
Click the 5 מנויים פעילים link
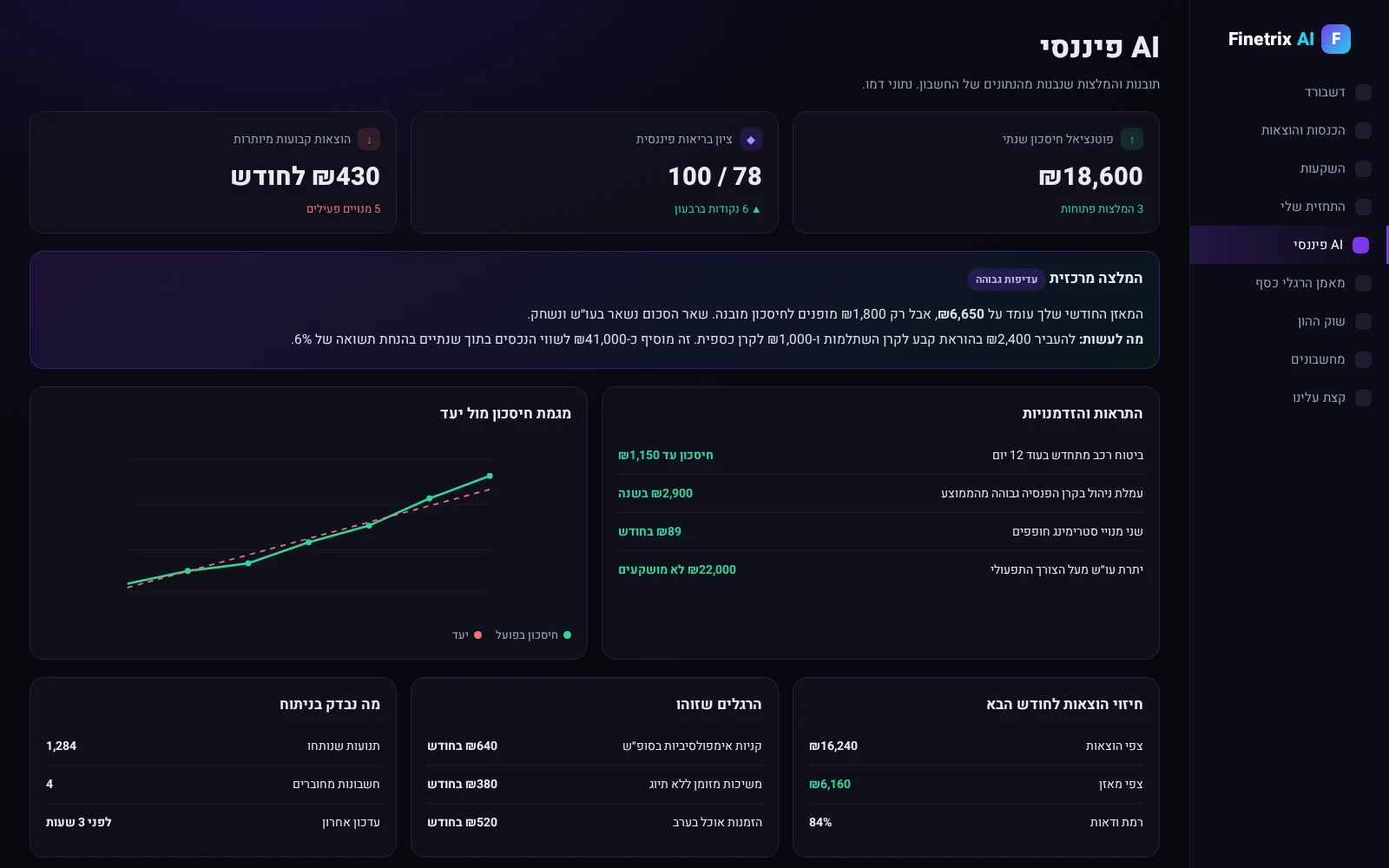tap(343, 209)
